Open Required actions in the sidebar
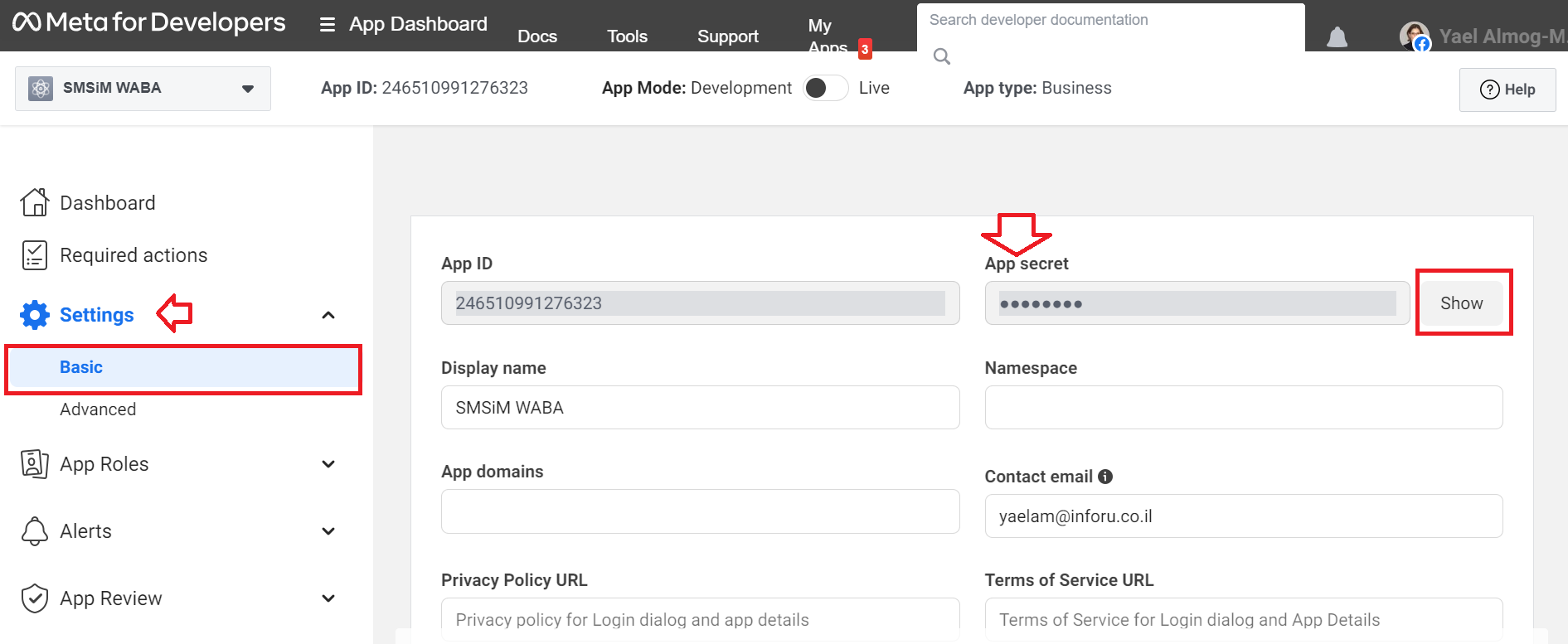Image resolution: width=1568 pixels, height=644 pixels. (133, 255)
